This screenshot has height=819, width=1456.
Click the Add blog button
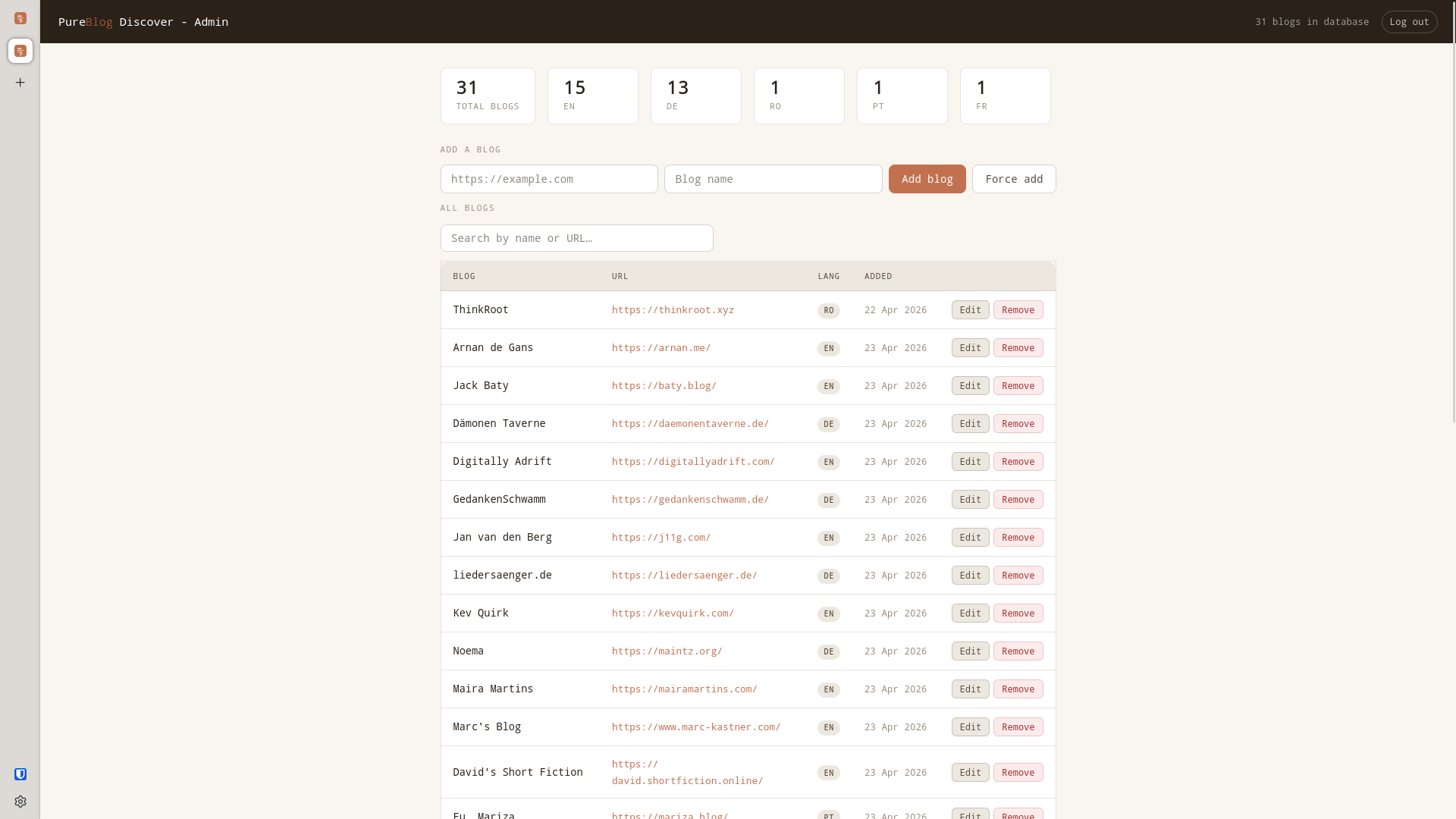(x=927, y=179)
